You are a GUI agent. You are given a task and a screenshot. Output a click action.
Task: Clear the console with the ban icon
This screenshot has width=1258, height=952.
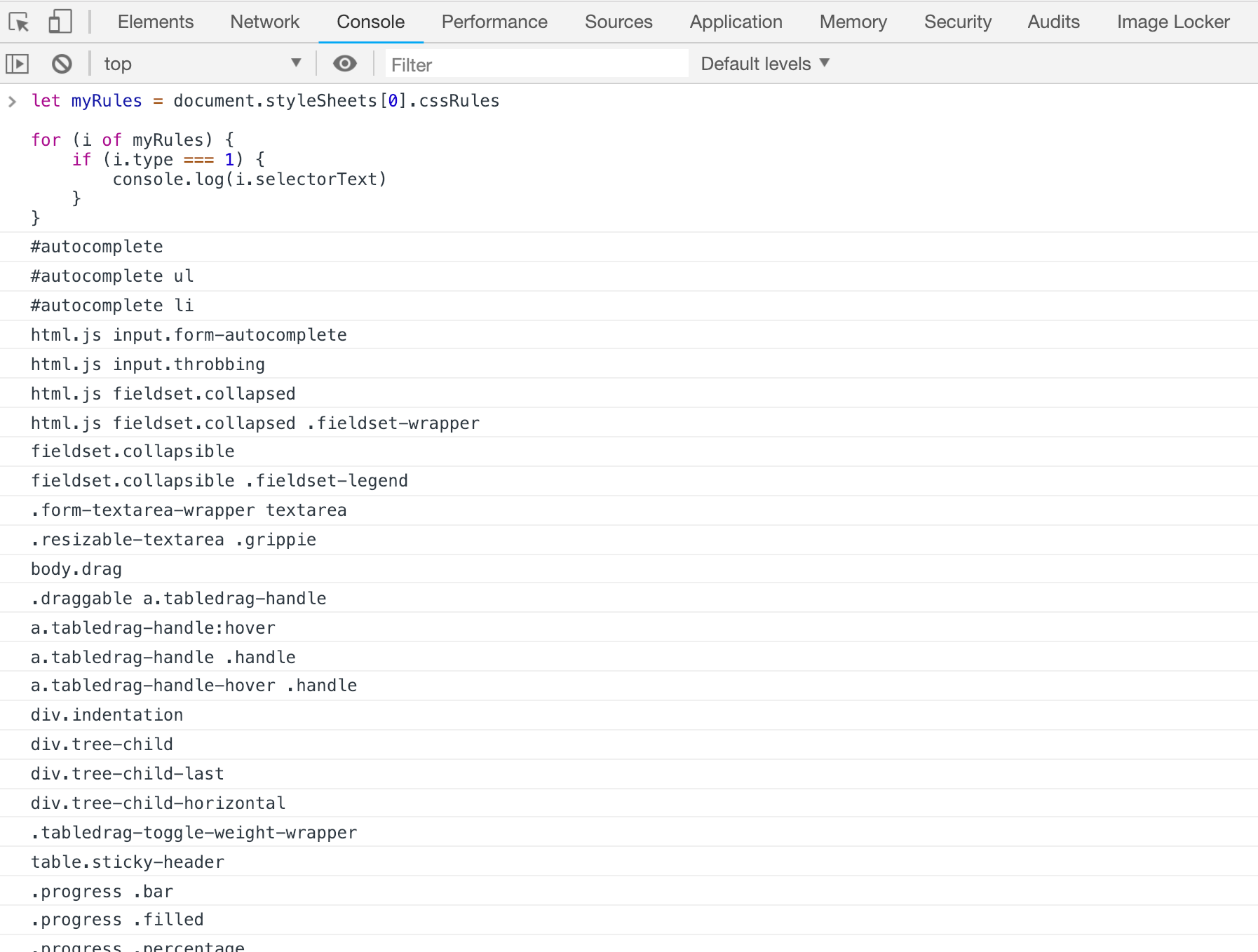62,64
